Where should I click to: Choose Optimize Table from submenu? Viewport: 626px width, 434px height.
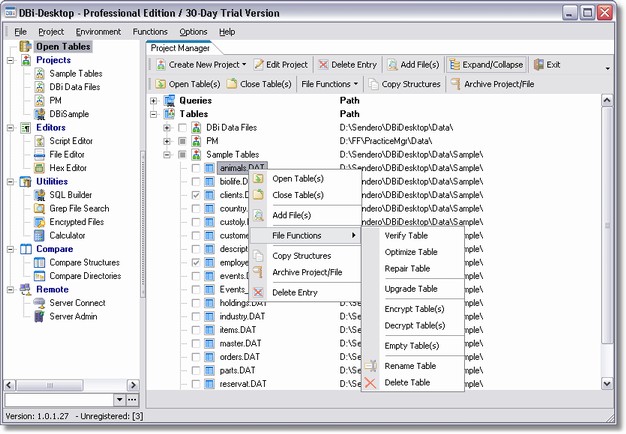coord(411,252)
